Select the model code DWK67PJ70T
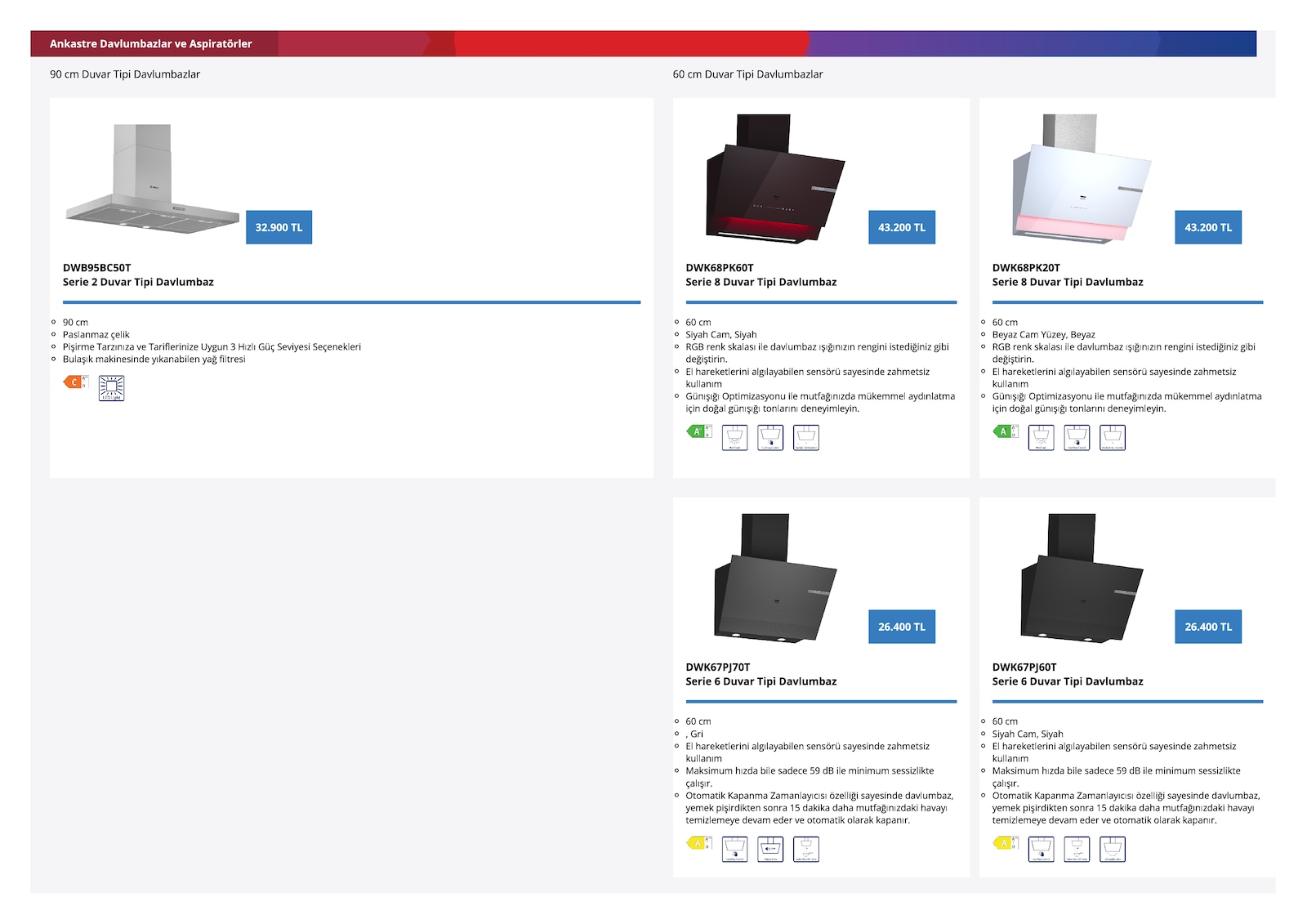 click(x=718, y=667)
